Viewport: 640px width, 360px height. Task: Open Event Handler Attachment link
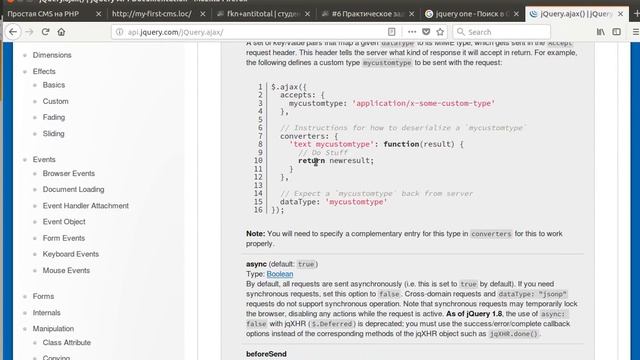86,206
